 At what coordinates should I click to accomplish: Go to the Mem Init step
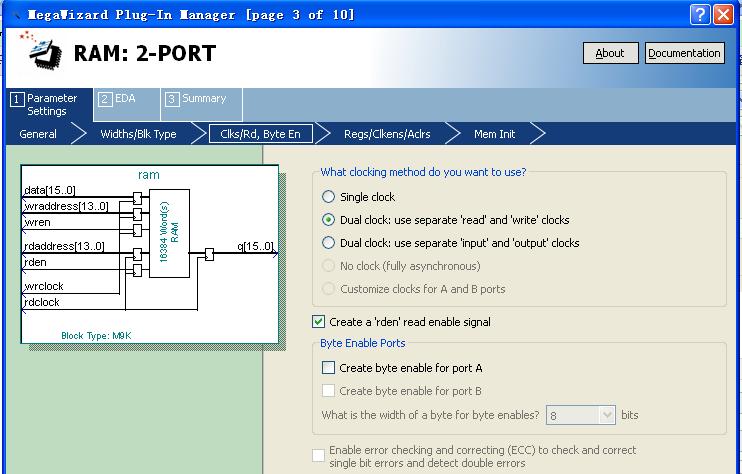(495, 134)
